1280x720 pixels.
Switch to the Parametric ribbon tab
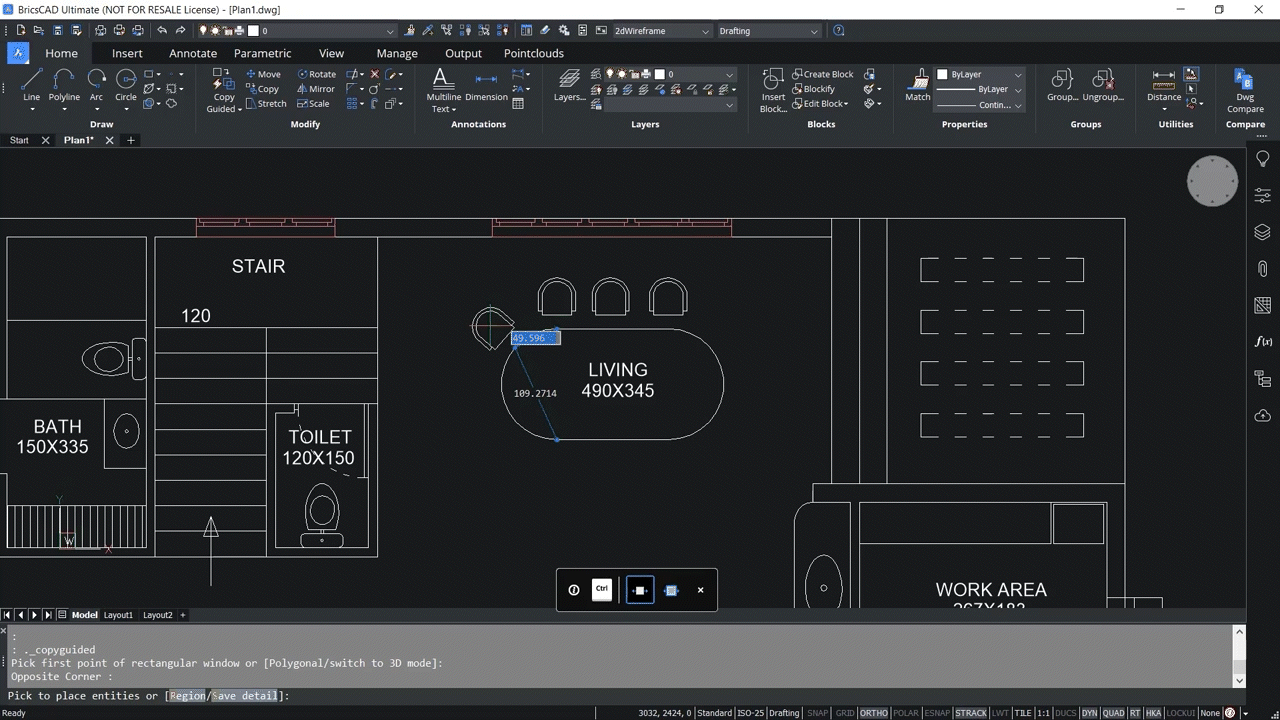click(262, 53)
